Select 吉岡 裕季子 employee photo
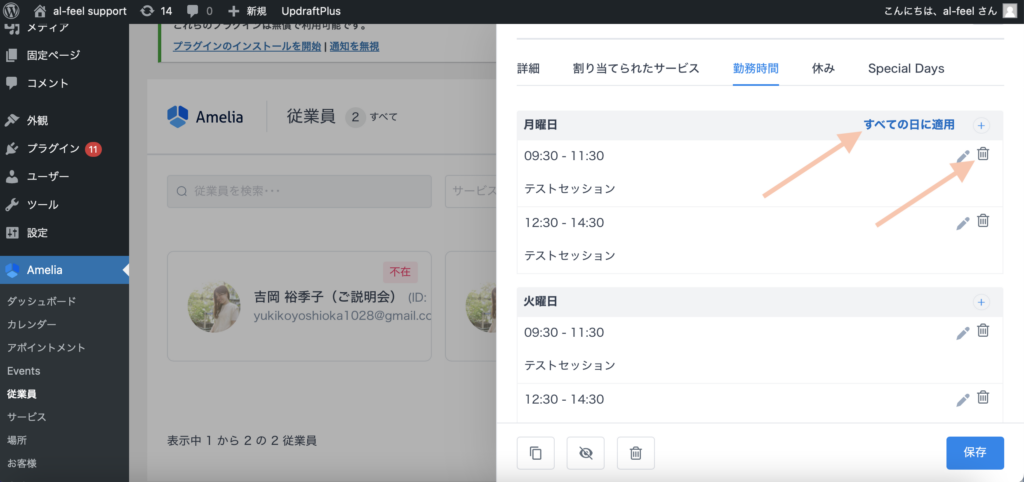1024x482 pixels. click(x=214, y=306)
